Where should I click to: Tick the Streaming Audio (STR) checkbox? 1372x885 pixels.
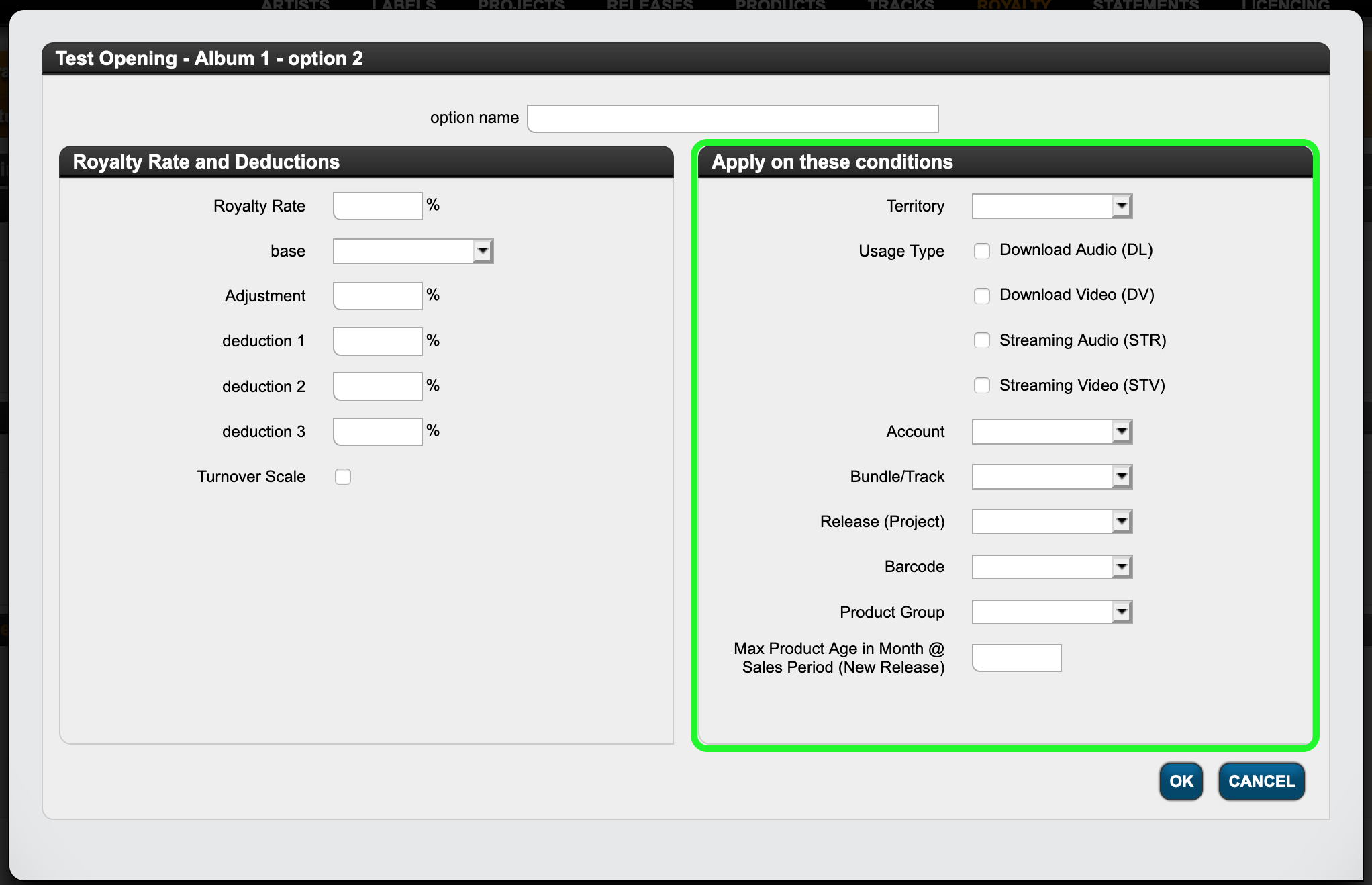tap(982, 340)
